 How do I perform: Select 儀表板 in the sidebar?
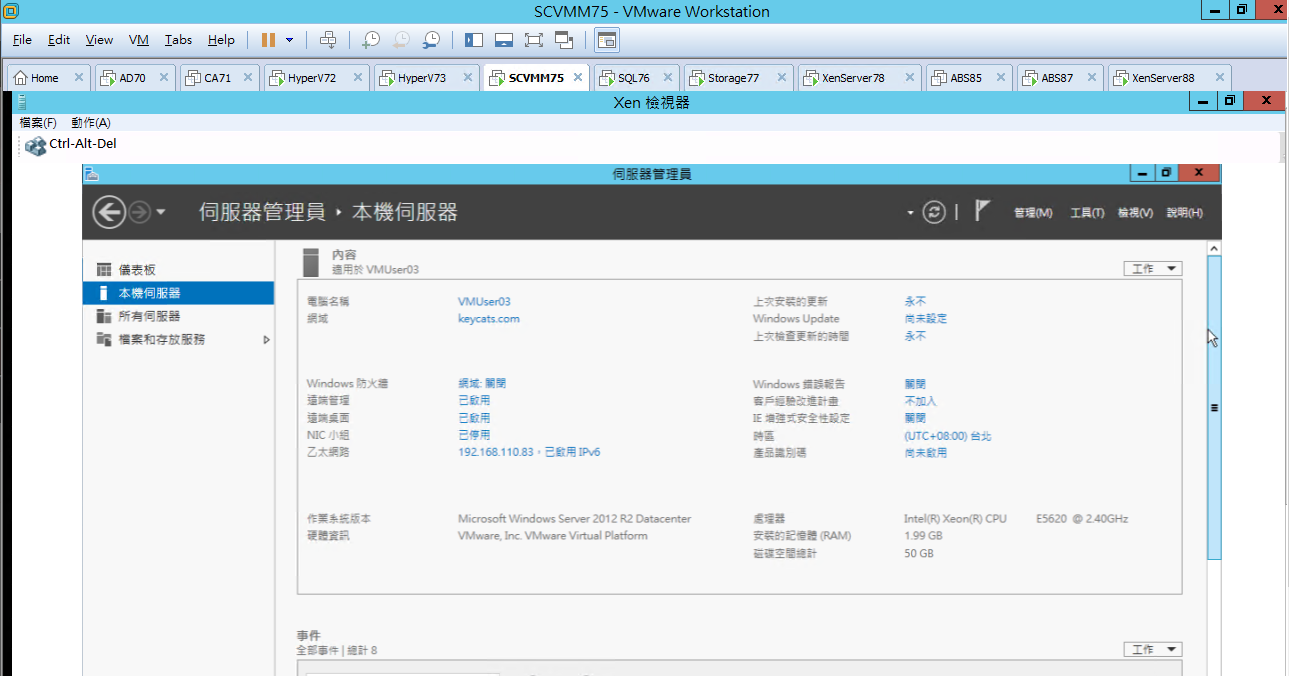tap(178, 270)
